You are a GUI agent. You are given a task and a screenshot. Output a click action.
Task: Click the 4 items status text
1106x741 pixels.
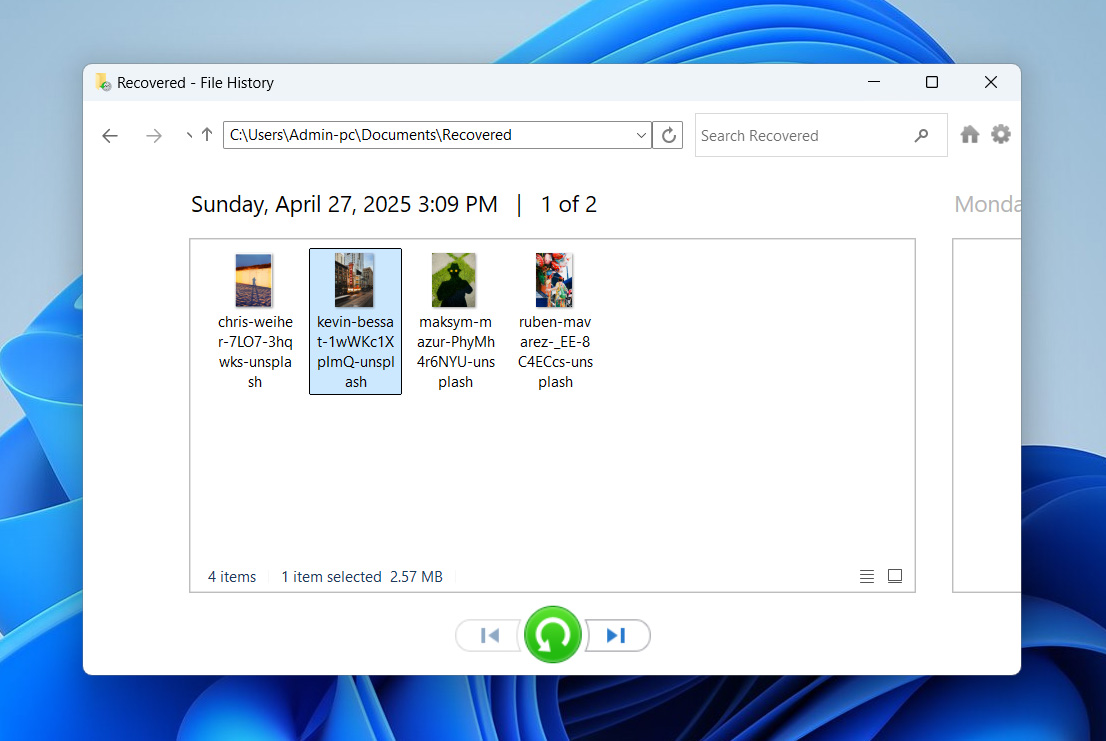click(x=231, y=577)
